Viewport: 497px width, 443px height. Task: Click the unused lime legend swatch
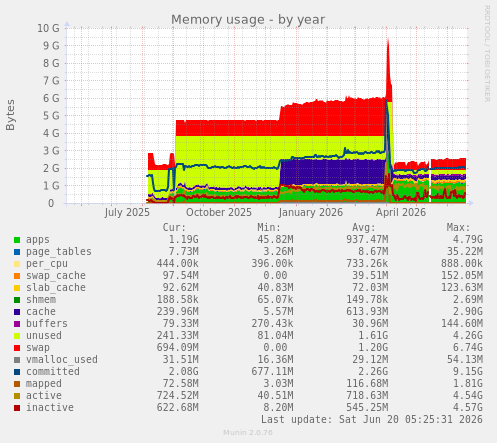click(17, 336)
